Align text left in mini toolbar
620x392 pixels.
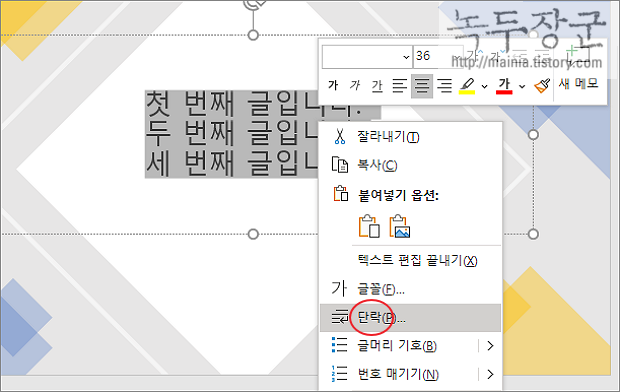[400, 85]
